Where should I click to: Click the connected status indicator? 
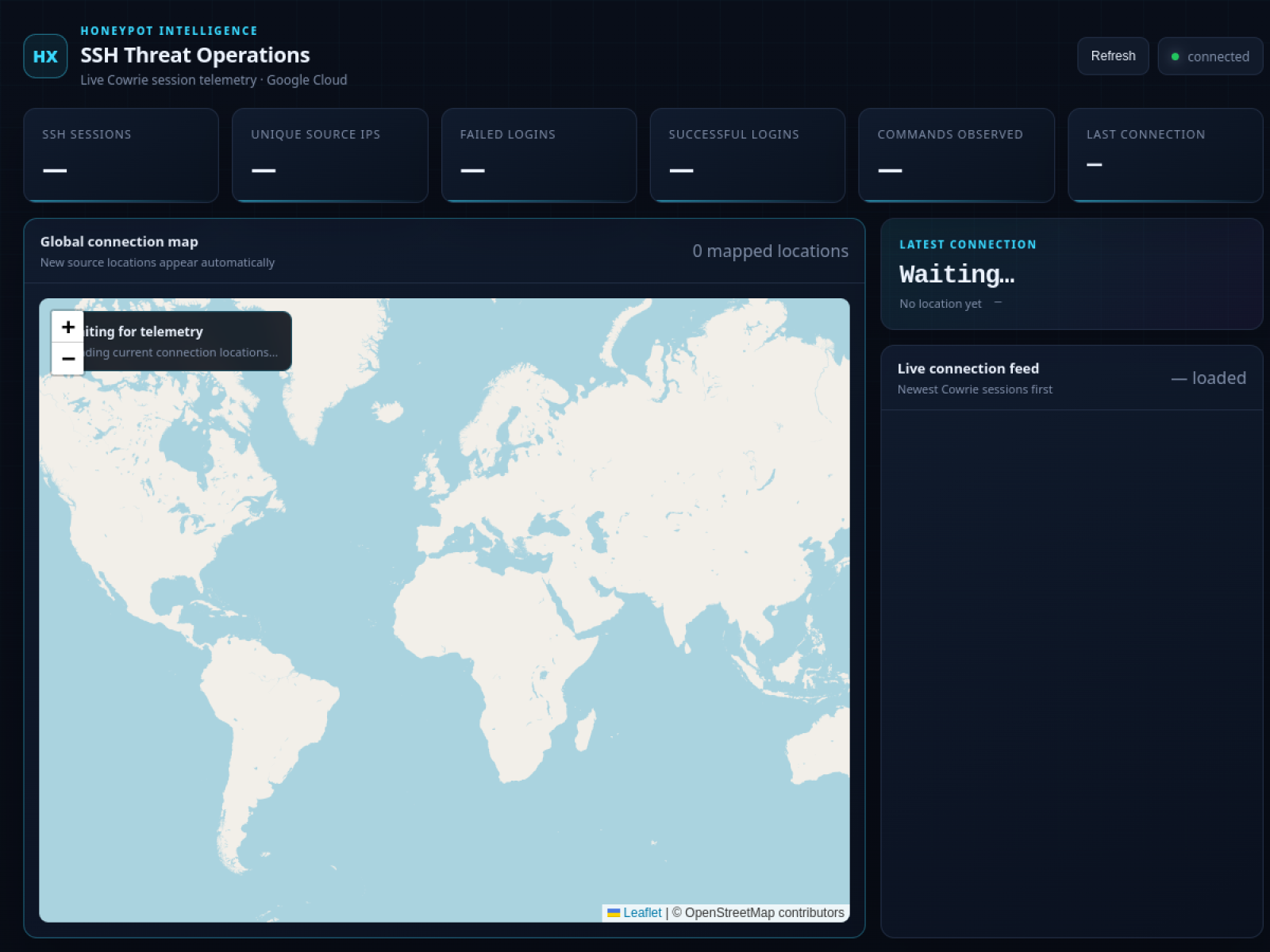pos(1210,56)
